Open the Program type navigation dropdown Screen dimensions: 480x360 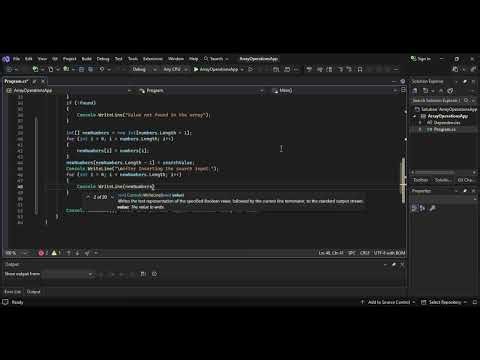202,91
